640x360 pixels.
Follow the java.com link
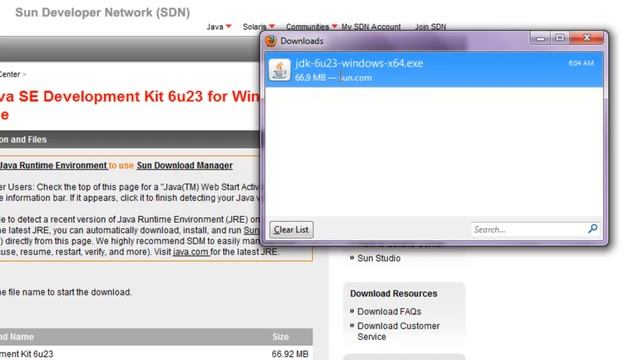[x=191, y=252]
